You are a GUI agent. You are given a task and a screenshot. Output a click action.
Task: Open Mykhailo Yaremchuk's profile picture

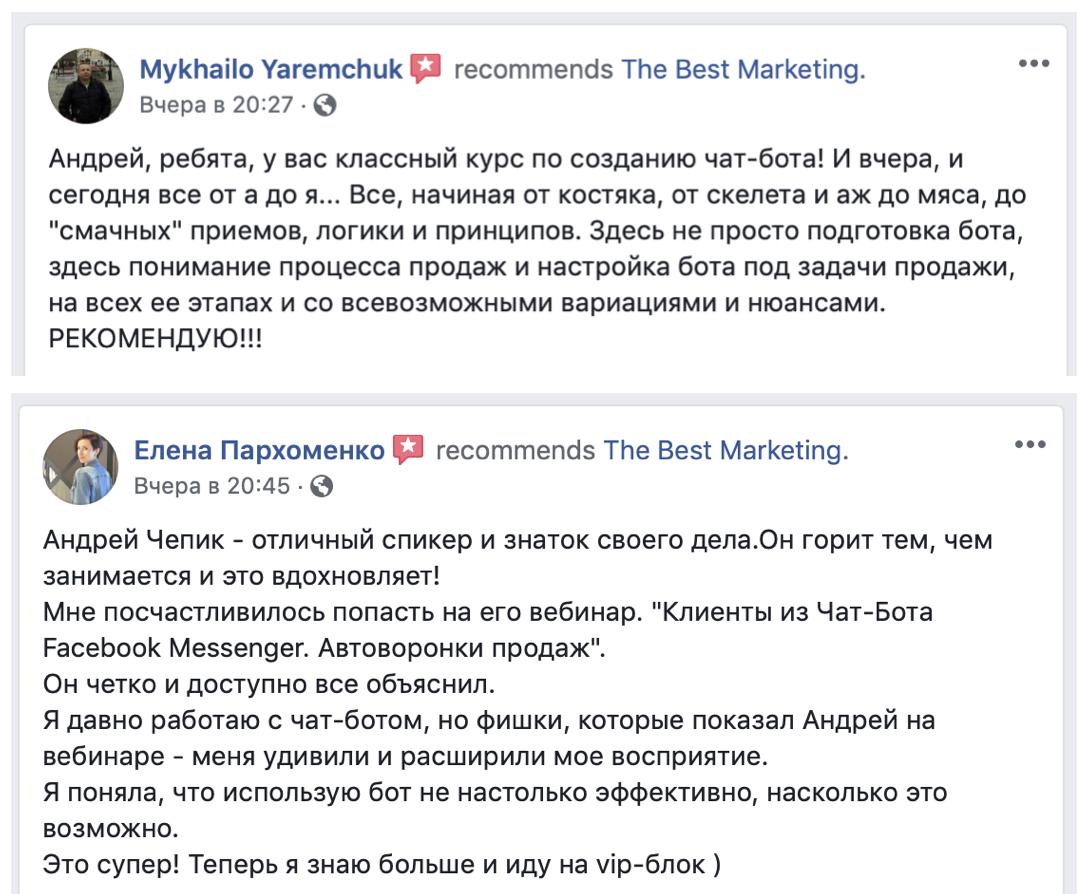tap(85, 87)
